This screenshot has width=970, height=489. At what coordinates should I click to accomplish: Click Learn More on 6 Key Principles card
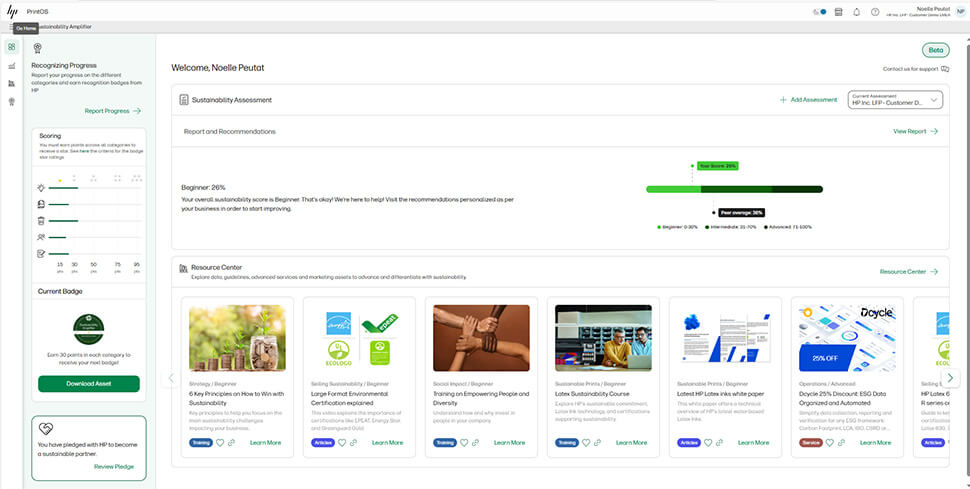[265, 443]
